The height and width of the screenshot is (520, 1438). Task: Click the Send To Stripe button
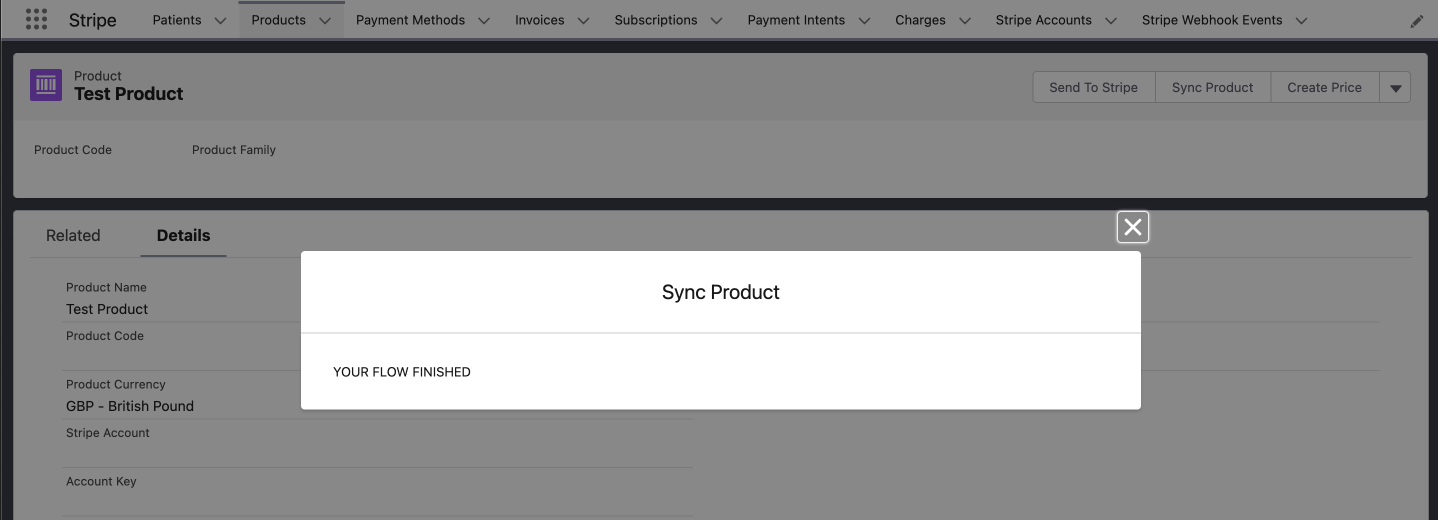point(1093,88)
